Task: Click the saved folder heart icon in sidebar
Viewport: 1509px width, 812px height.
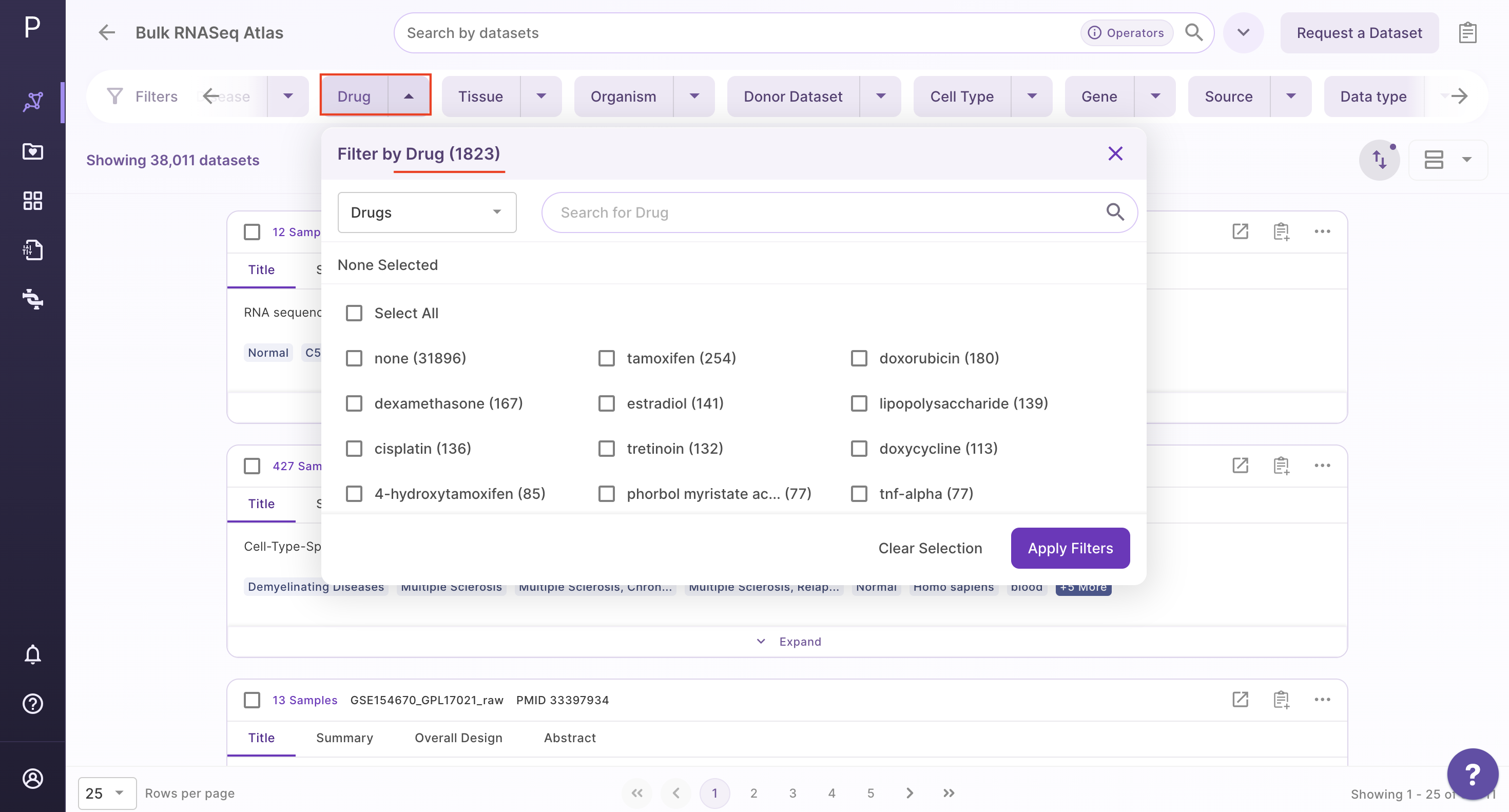Action: click(x=33, y=151)
